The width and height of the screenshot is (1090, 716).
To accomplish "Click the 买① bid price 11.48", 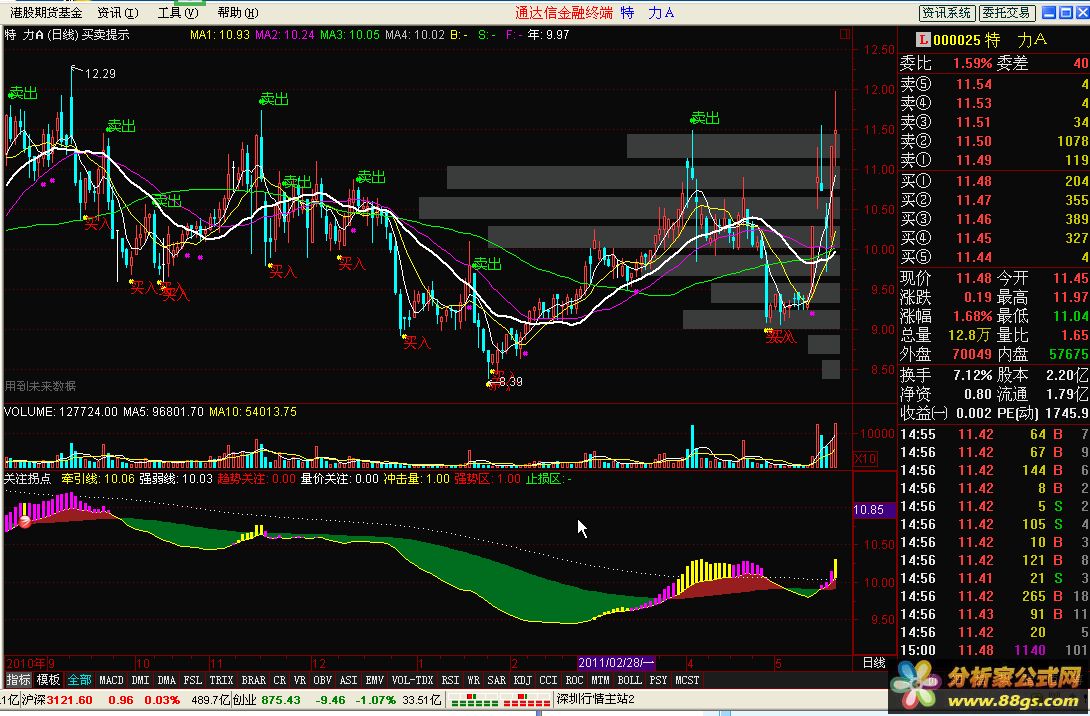I will coord(973,181).
